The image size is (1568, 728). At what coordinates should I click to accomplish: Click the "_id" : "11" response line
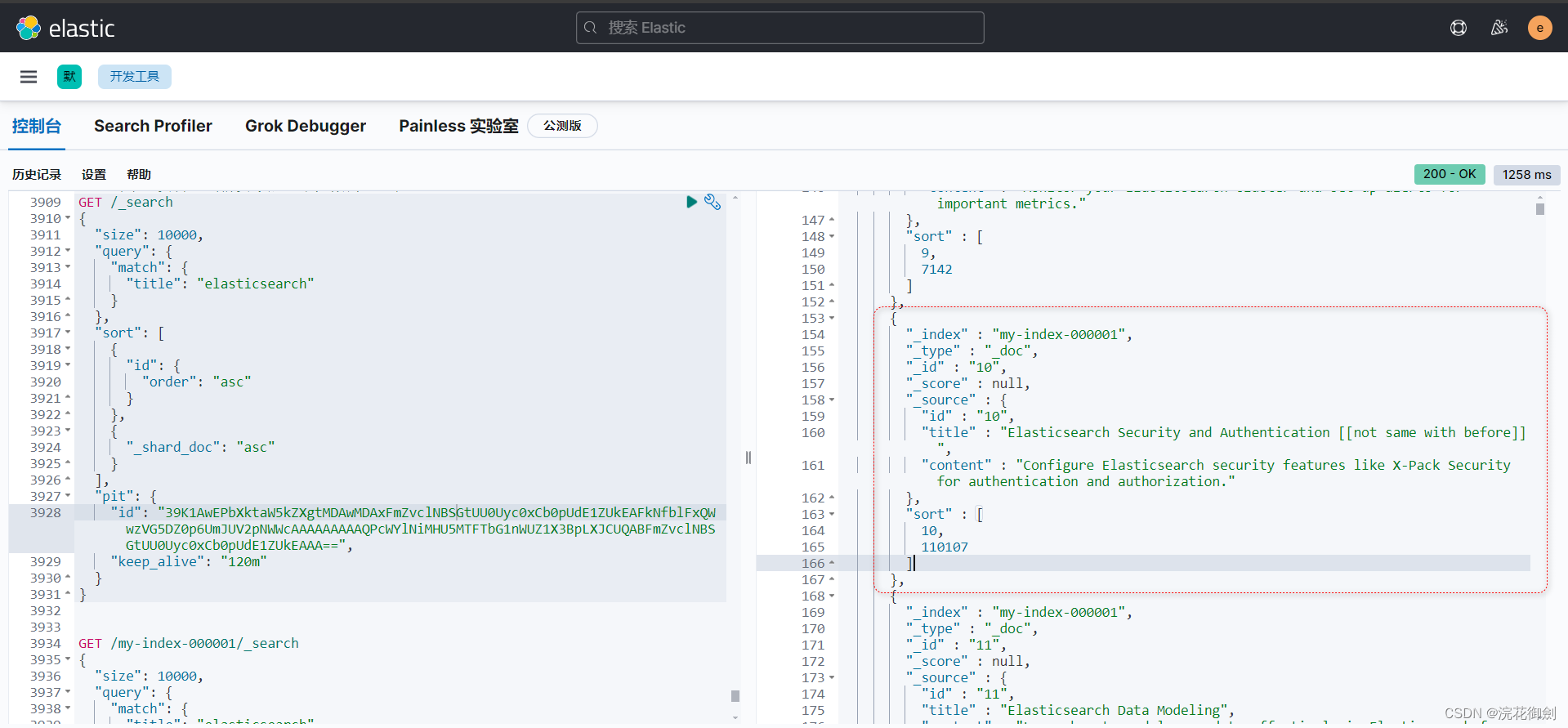(956, 645)
